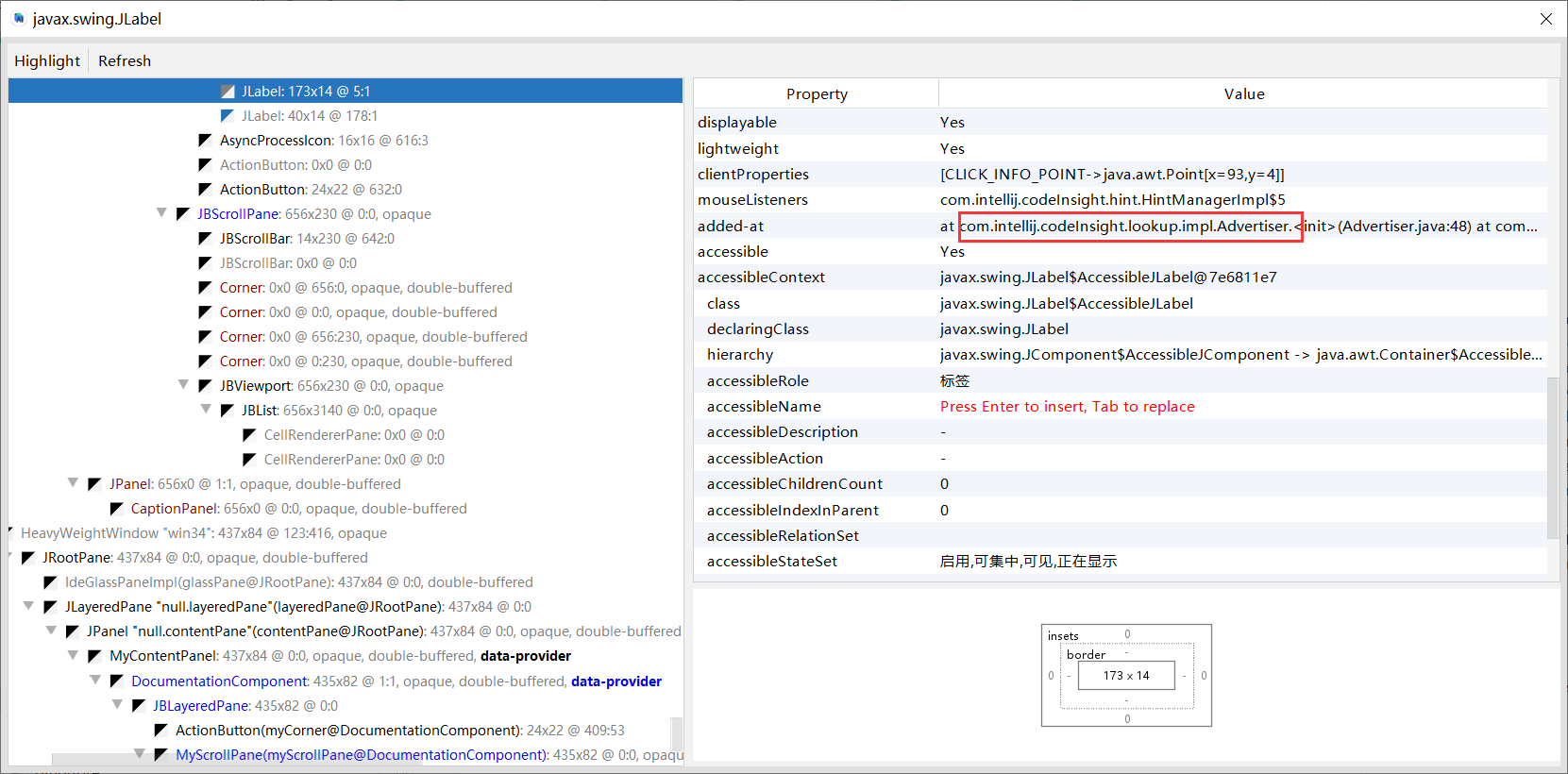
Task: Collapse the JBList 656x3140 node
Action: pyautogui.click(x=206, y=410)
